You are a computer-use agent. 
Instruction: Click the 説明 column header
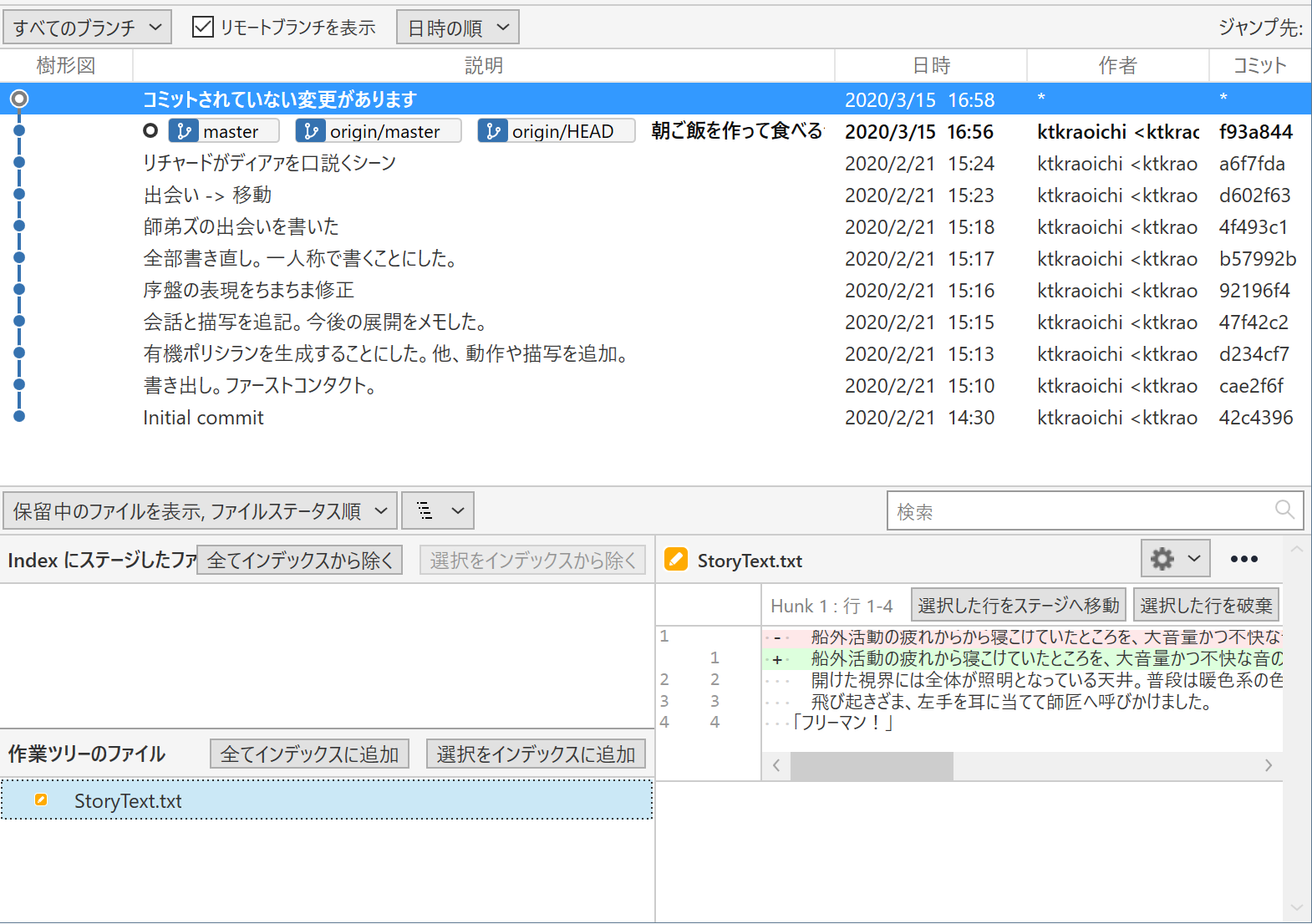(x=484, y=65)
